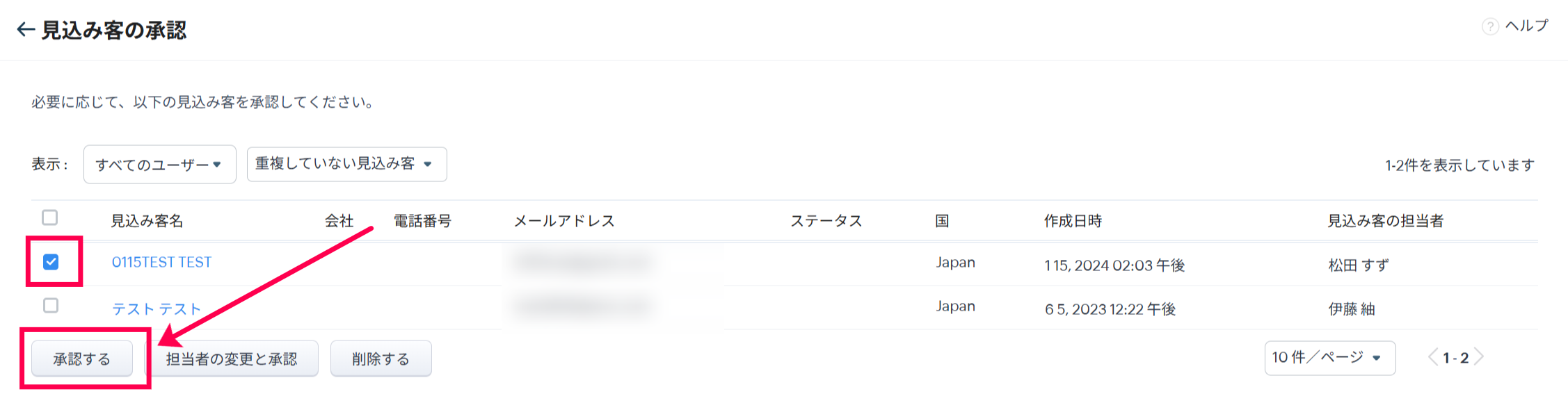Open the 0115TEST TEST lead link
The image size is (1568, 403).
click(x=161, y=263)
